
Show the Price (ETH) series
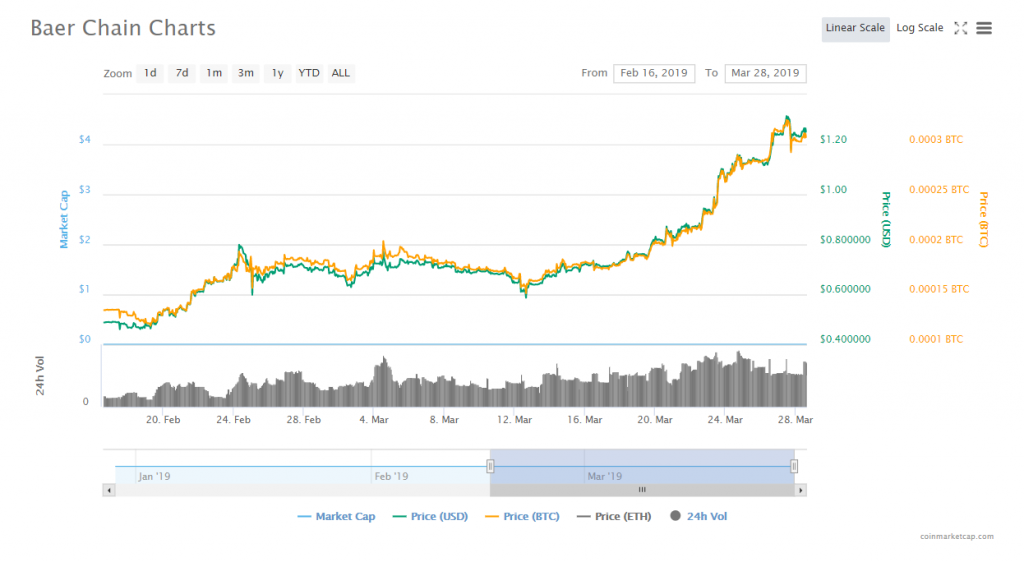point(615,516)
